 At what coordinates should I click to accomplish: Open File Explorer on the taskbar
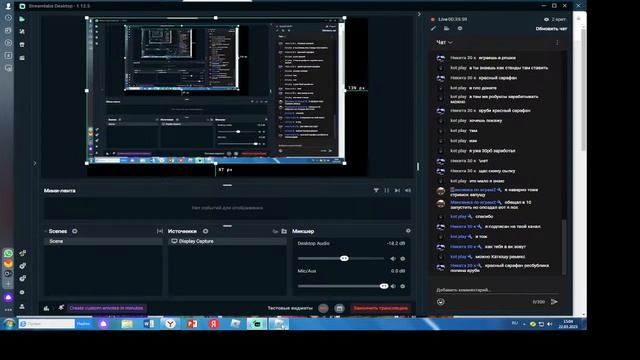127,324
